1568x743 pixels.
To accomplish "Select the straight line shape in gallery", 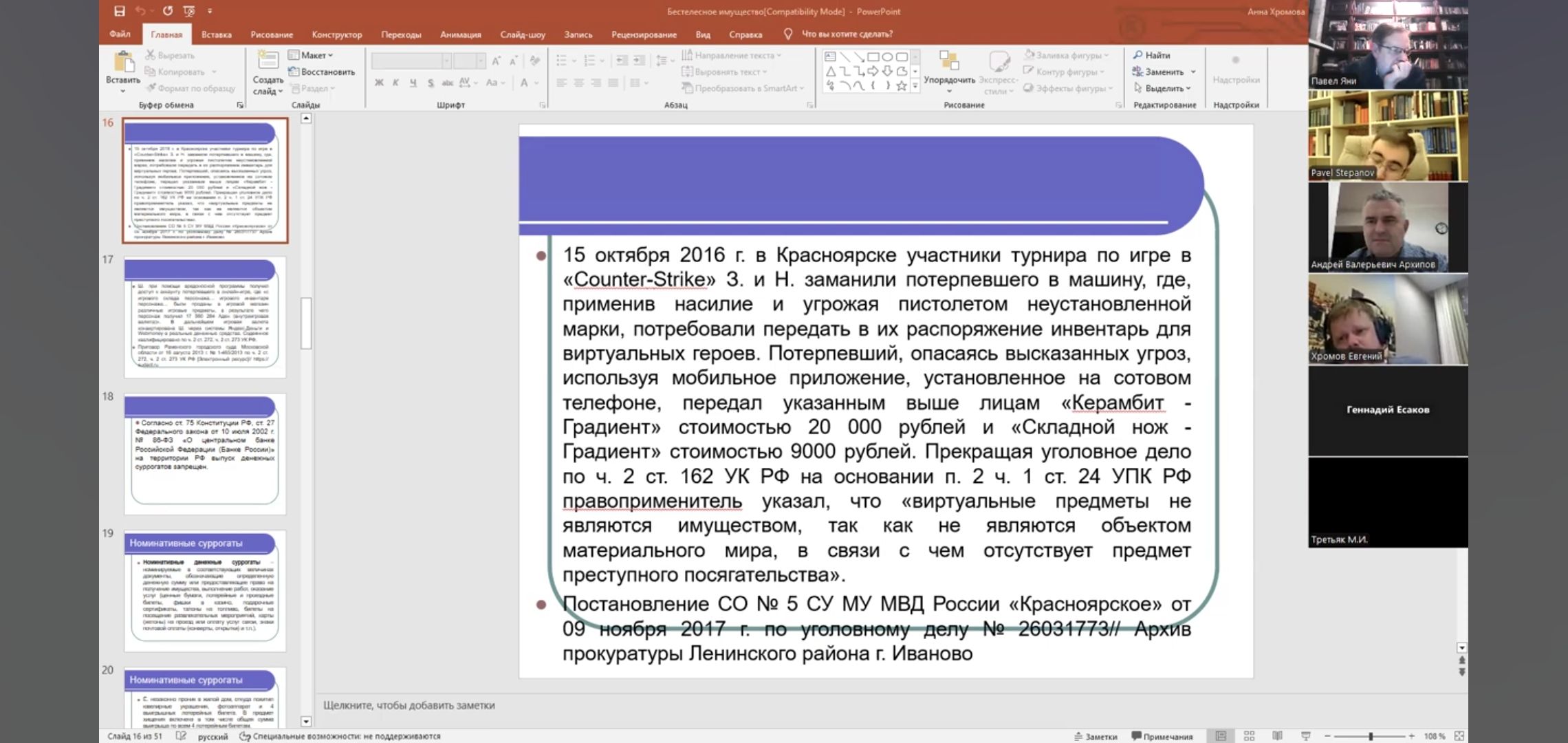I will 845,56.
